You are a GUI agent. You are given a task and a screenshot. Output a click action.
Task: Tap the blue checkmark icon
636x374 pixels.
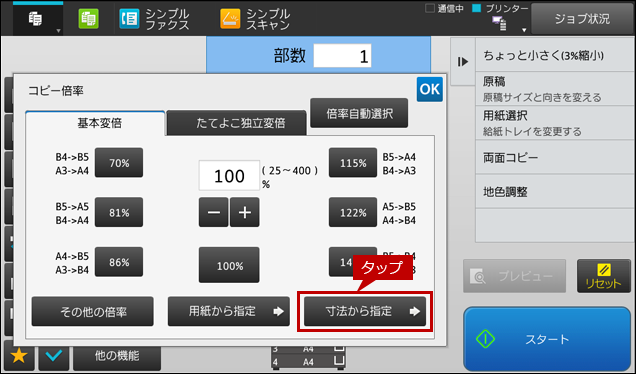click(54, 356)
